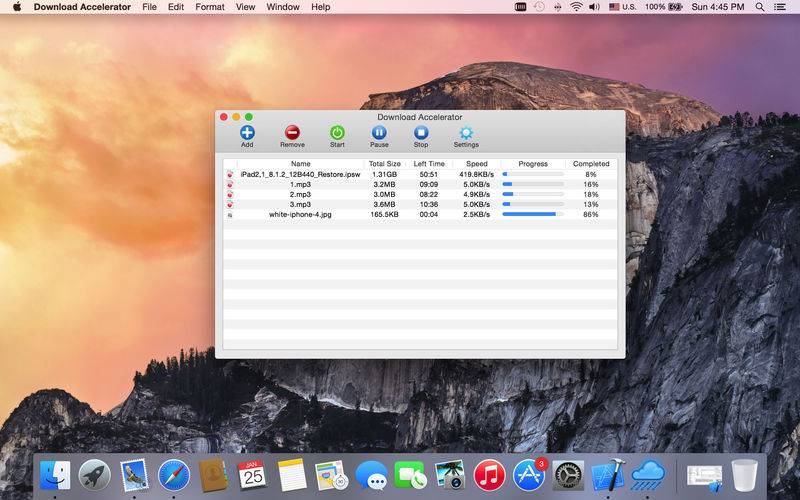
Task: Click progress bar of 3.mp3
Action: pos(533,204)
